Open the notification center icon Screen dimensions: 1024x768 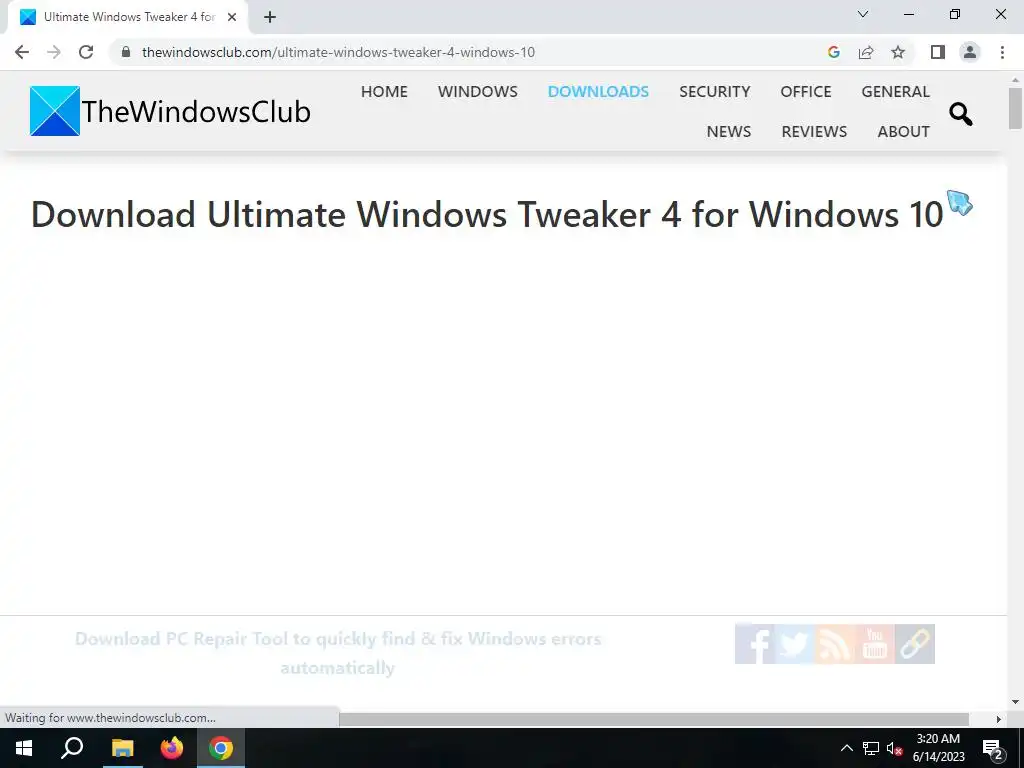(993, 748)
